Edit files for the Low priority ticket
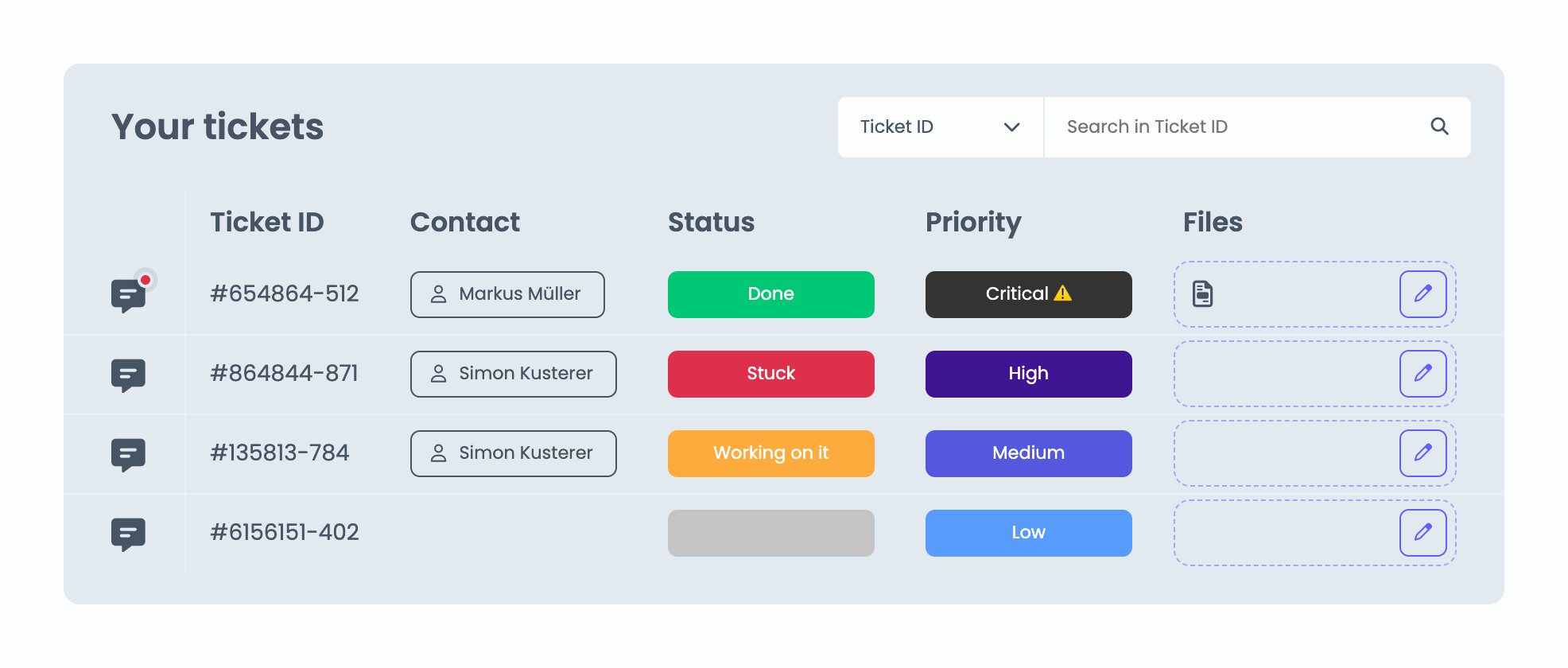Image resolution: width=1568 pixels, height=668 pixels. (1422, 533)
